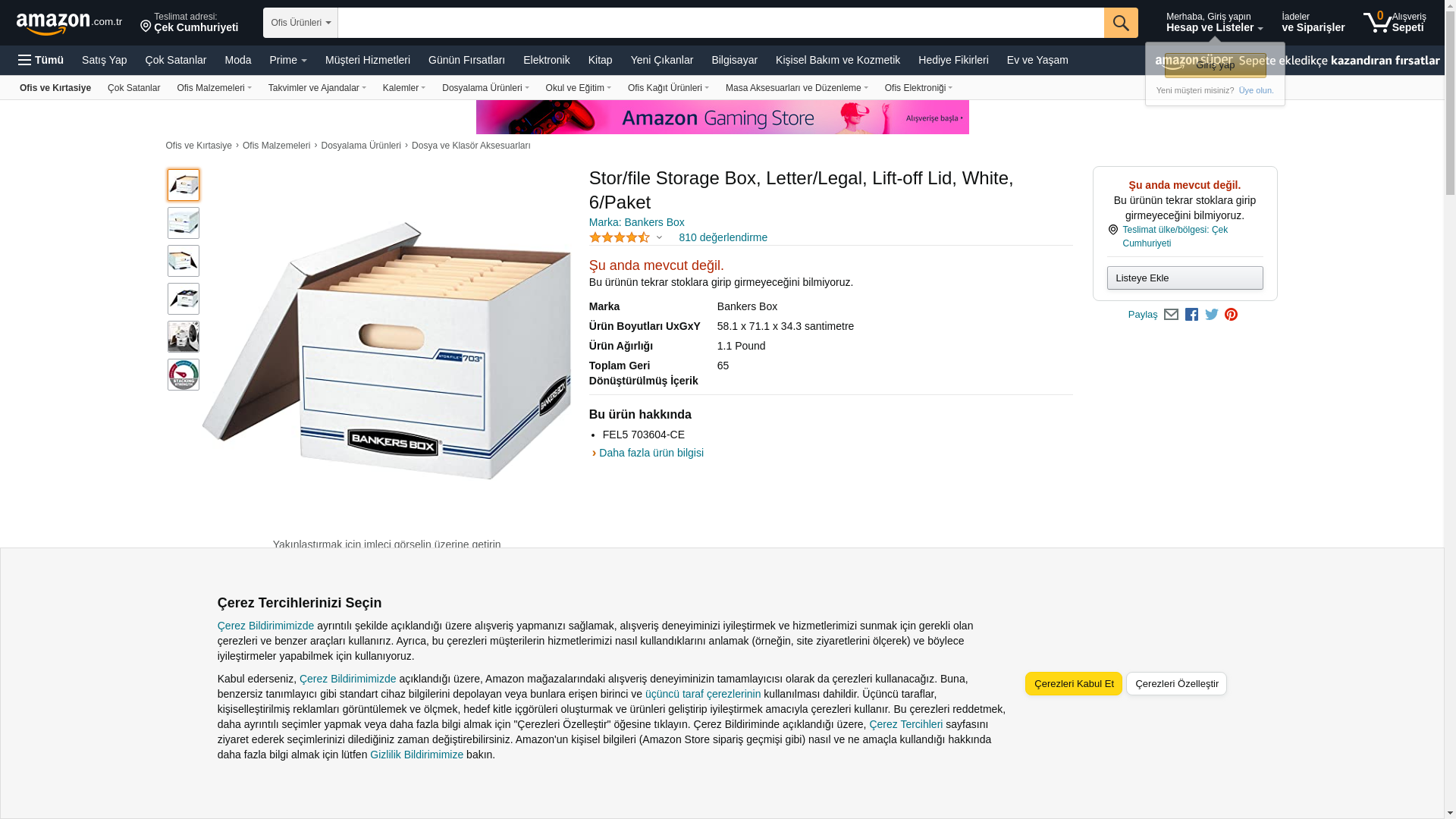This screenshot has height=819, width=1456.
Task: Expand the Kalemler submenu
Action: point(404,88)
